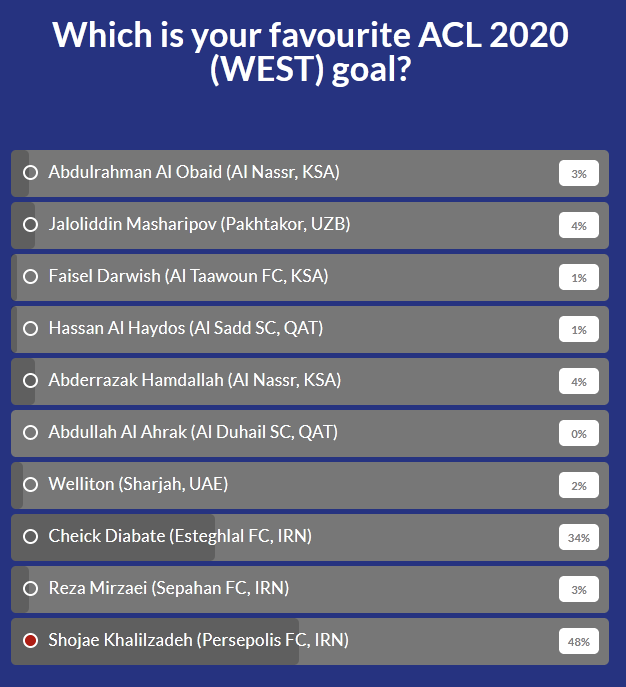The width and height of the screenshot is (626, 687).
Task: Select Jaloliddin Masharipov radio button
Action: click(30, 225)
